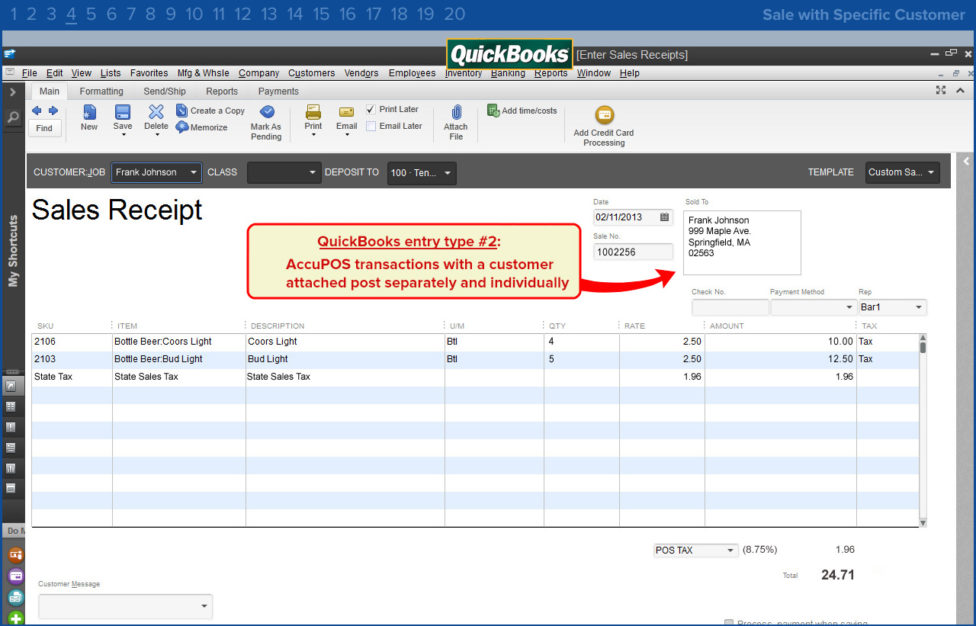Open the File menu
Viewport: 976px width, 626px height.
pyautogui.click(x=29, y=73)
